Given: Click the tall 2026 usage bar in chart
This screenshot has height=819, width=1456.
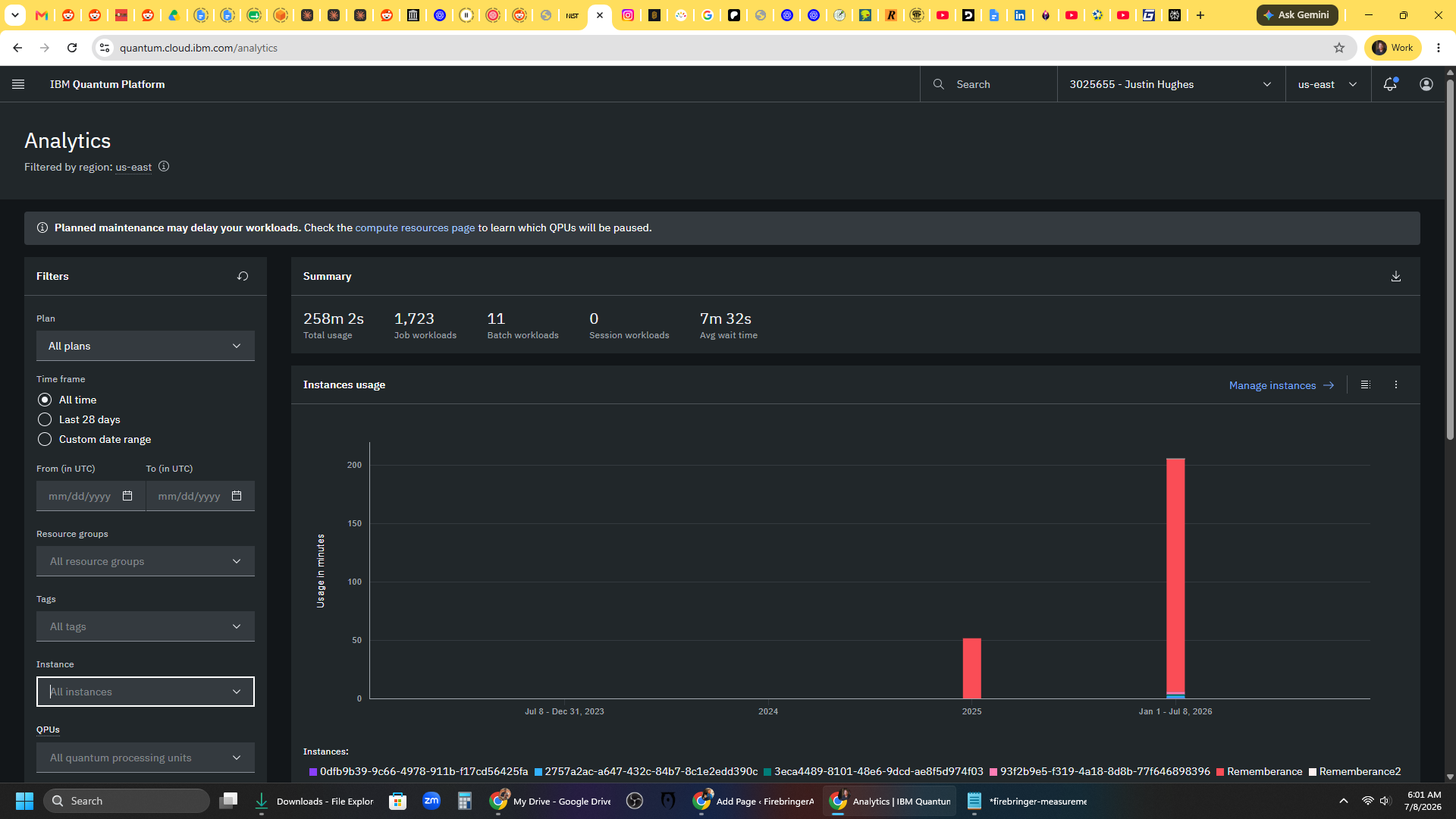Looking at the screenshot, I should pyautogui.click(x=1175, y=578).
